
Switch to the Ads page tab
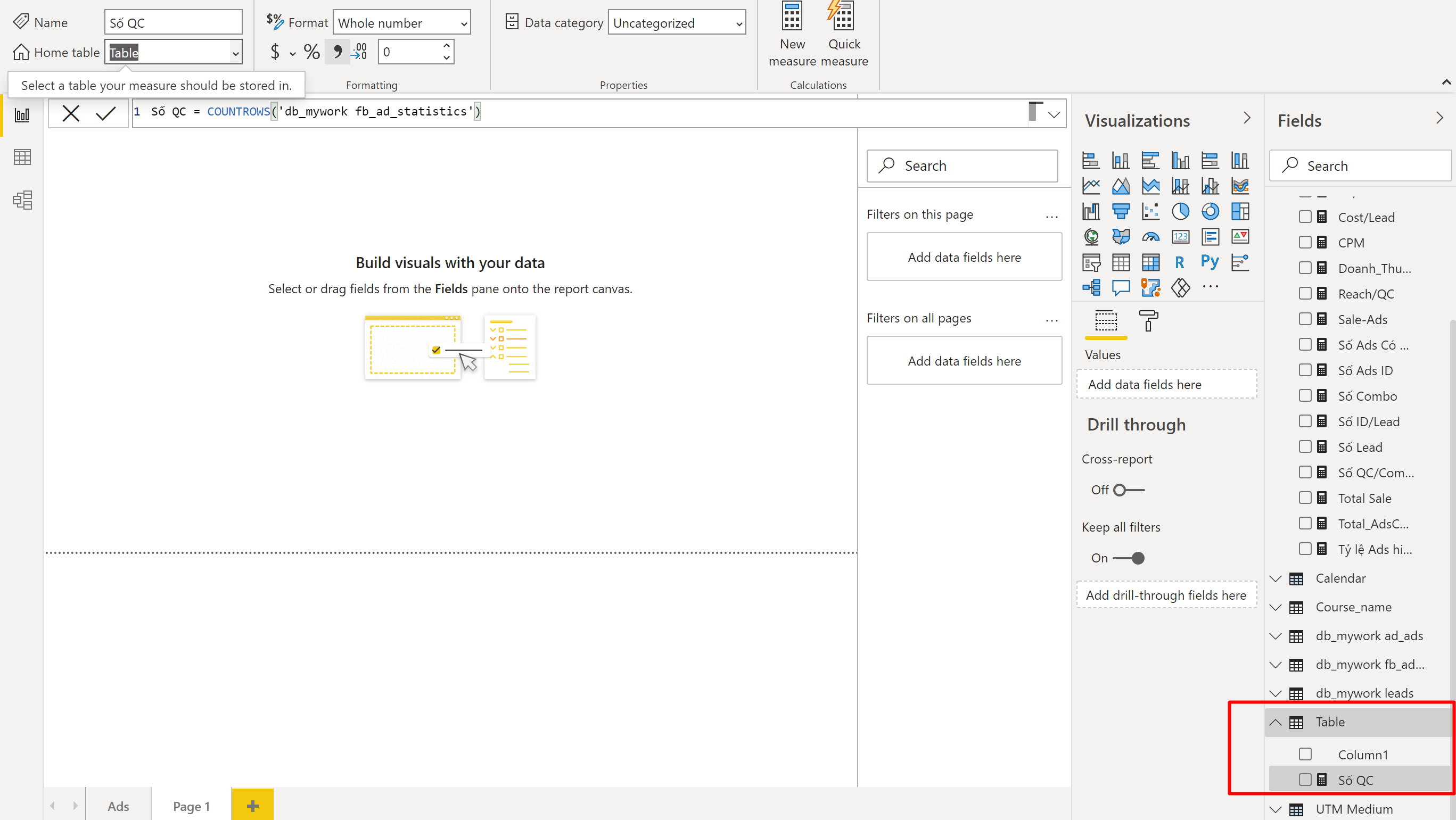(x=118, y=806)
